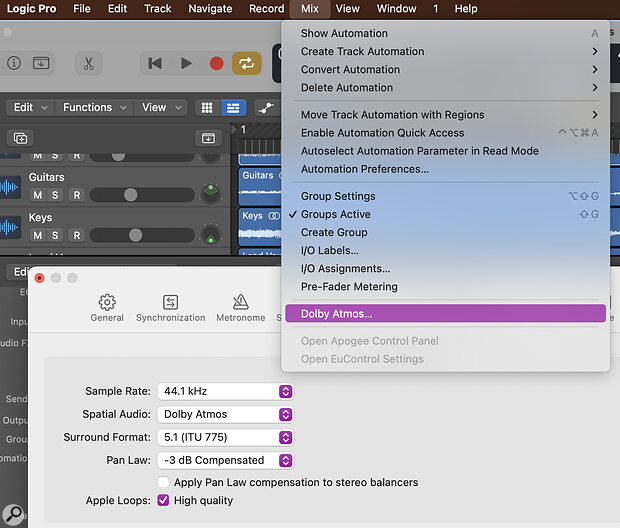
Task: Choose Autoselect Automation Parameter in Read Mode
Action: click(445, 151)
